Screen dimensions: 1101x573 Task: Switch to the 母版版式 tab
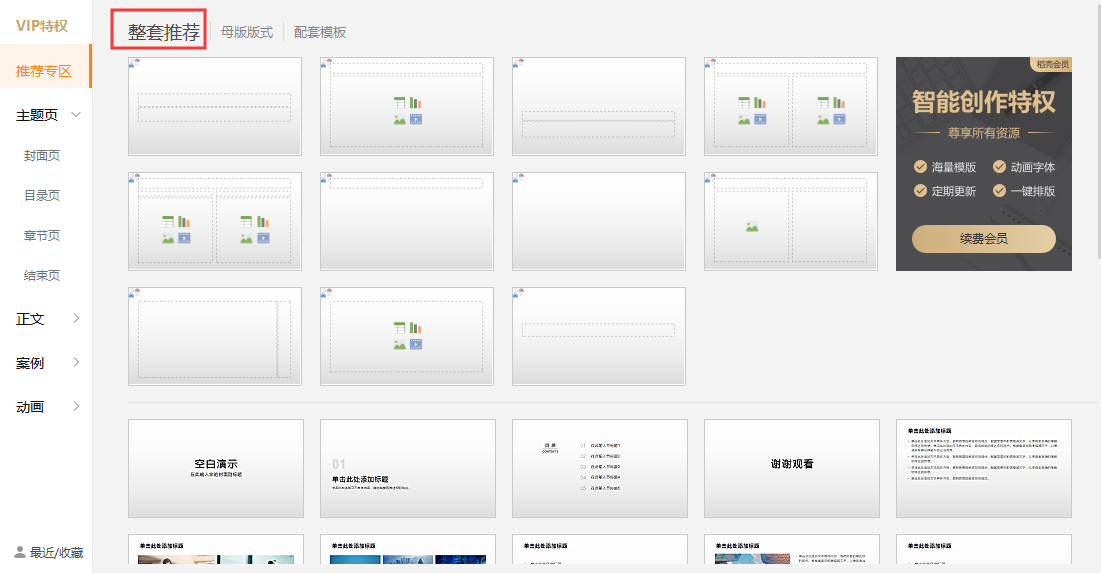pos(247,32)
